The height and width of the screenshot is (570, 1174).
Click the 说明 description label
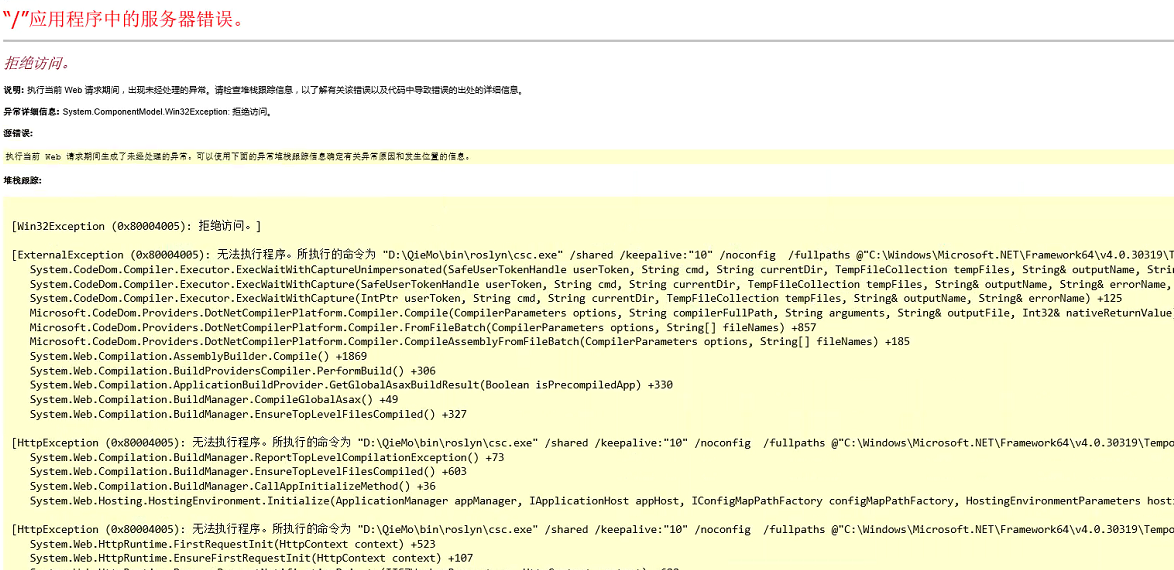point(14,90)
